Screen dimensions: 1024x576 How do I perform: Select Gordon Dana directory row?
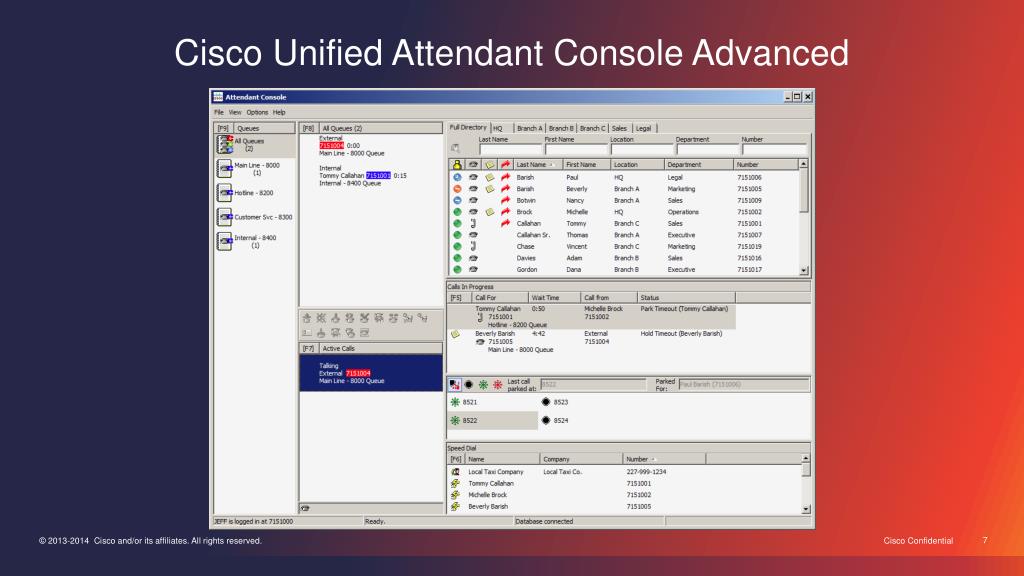(624, 270)
